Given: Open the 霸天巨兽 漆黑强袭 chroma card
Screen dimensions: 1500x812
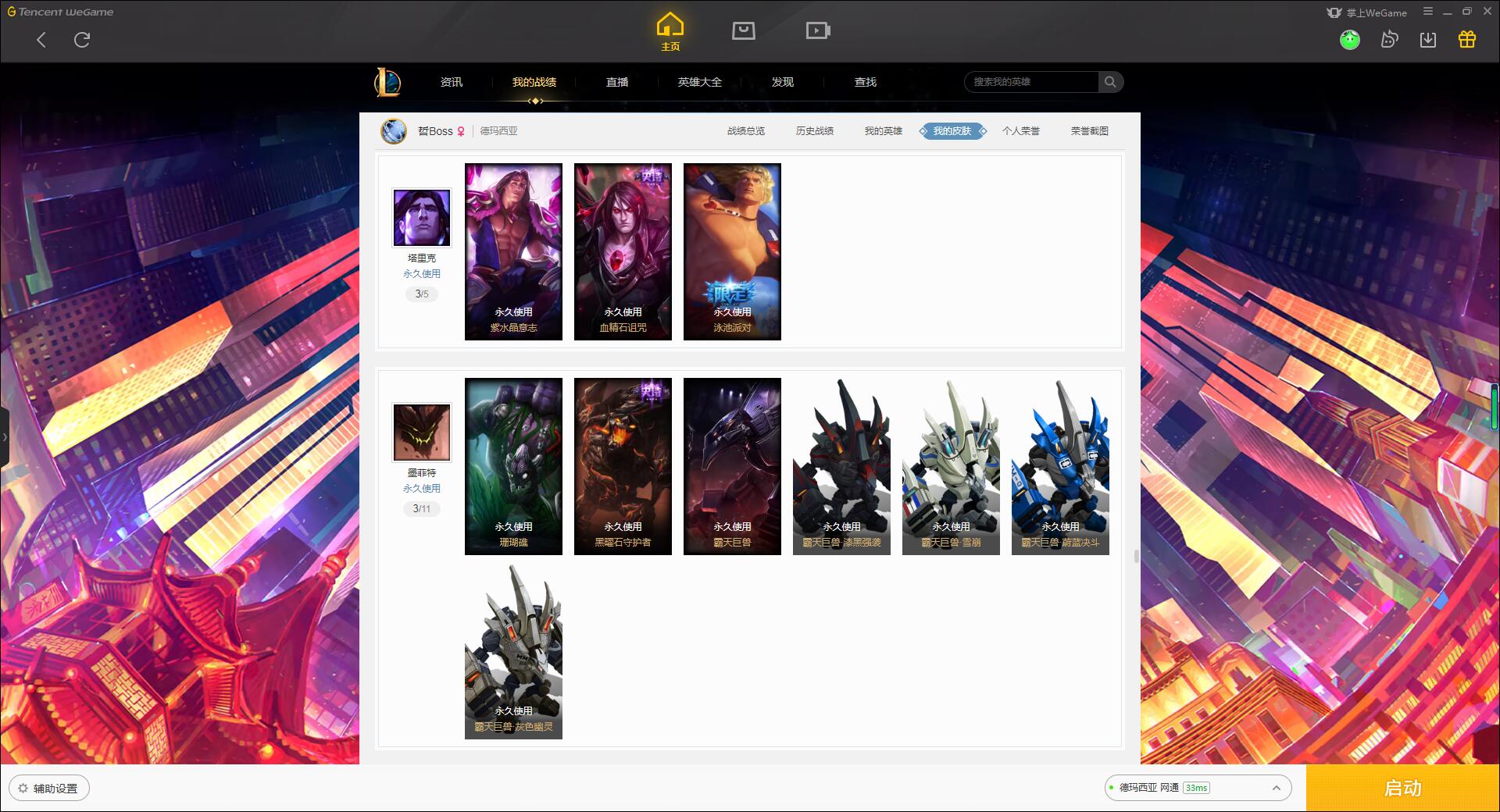Looking at the screenshot, I should [841, 466].
